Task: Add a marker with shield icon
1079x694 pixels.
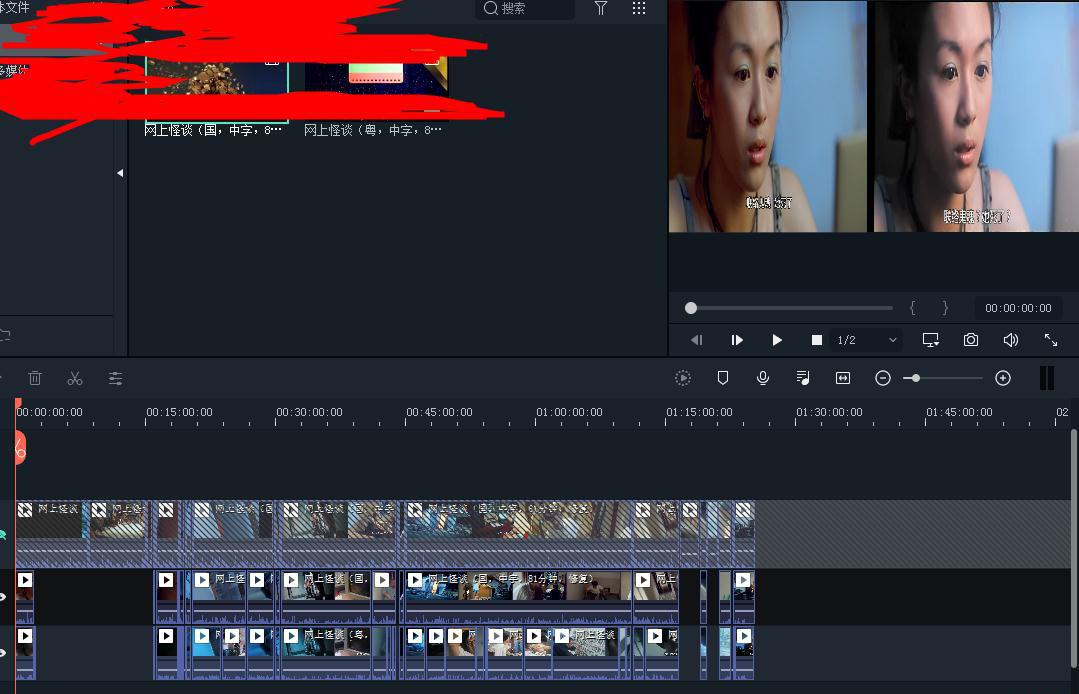Action: [x=723, y=378]
